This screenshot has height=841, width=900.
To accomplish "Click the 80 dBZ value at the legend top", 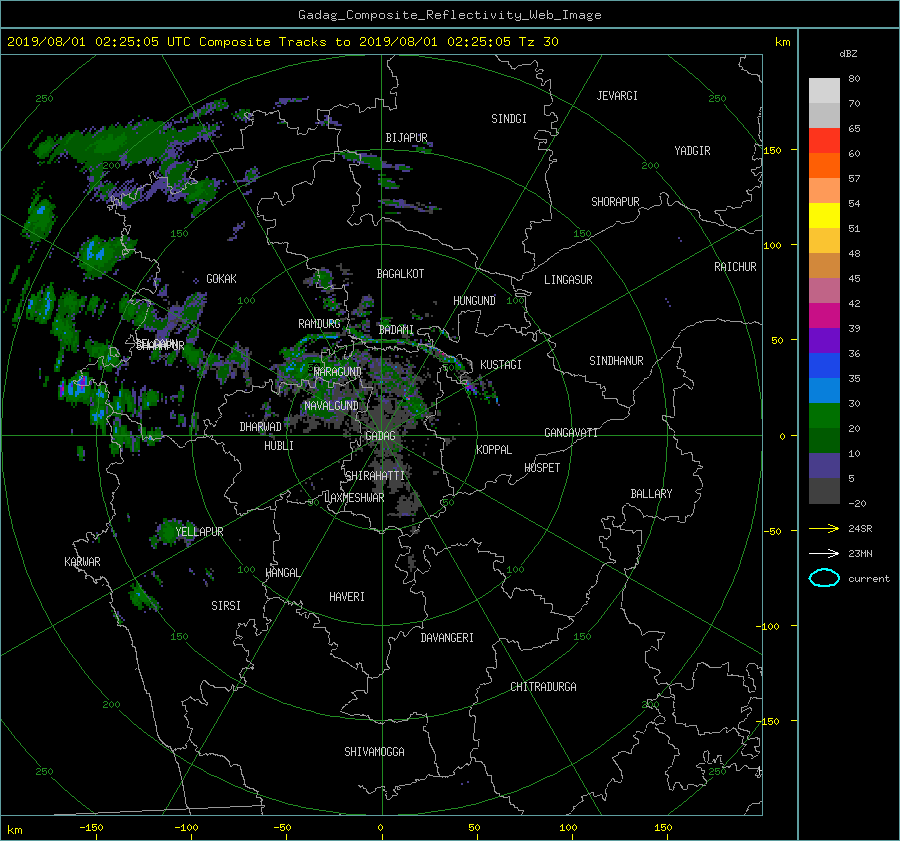I will 854,79.
